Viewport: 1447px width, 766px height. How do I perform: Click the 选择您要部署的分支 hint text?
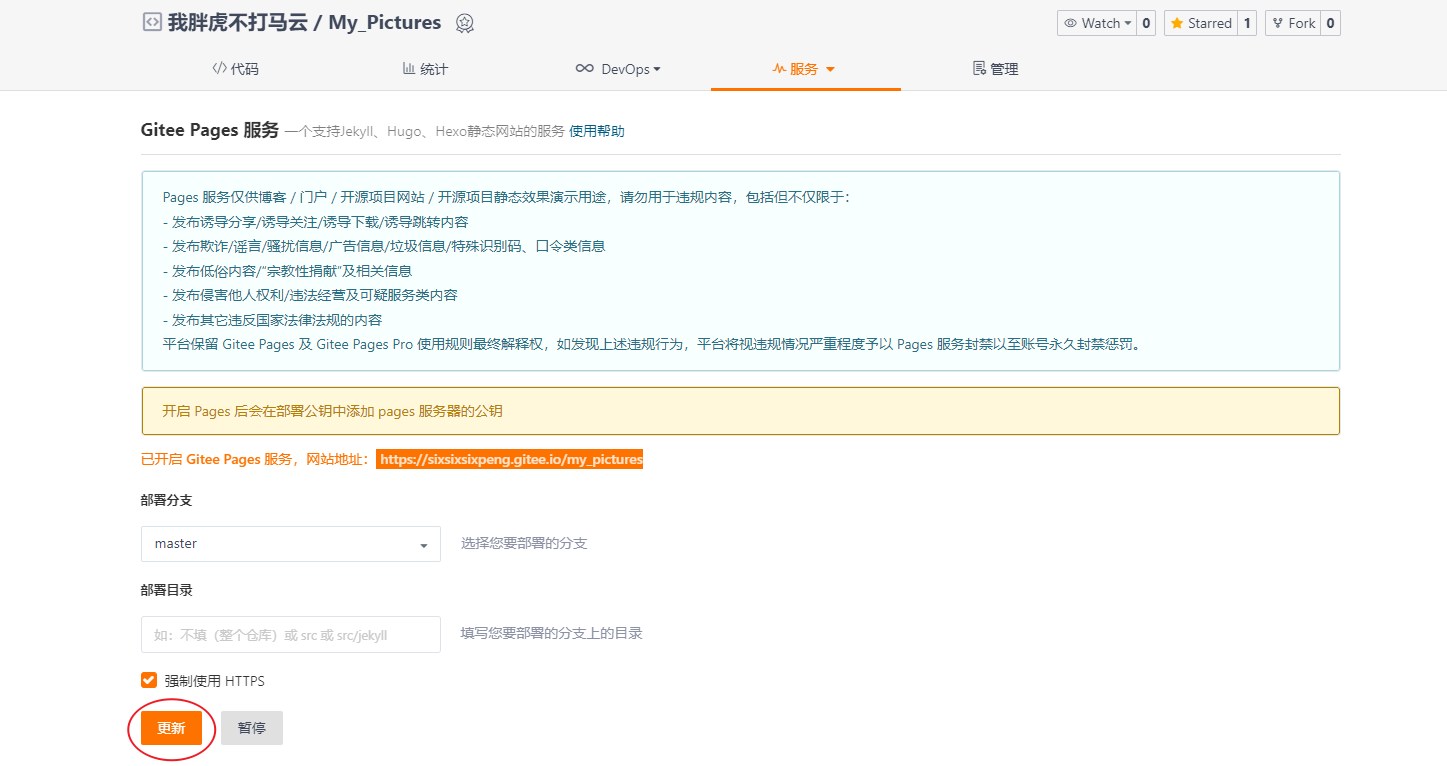coord(524,544)
